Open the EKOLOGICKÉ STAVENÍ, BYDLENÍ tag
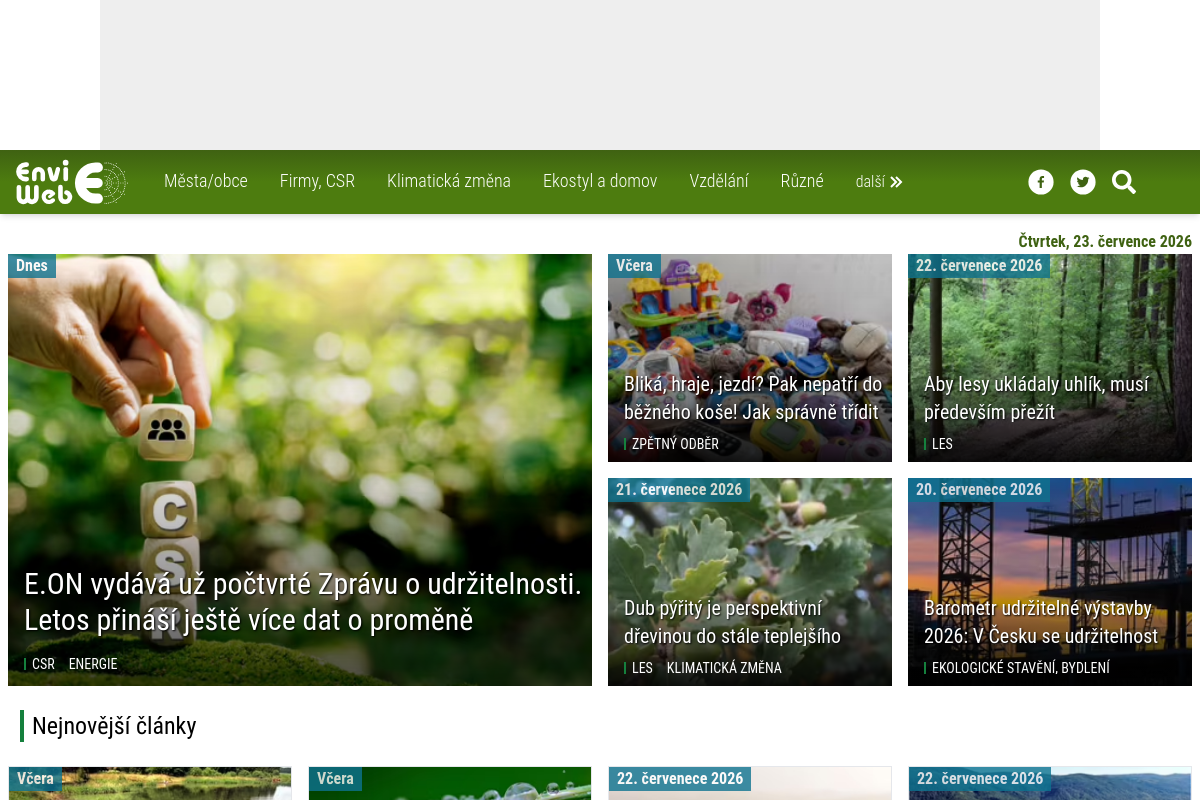 coord(1021,668)
